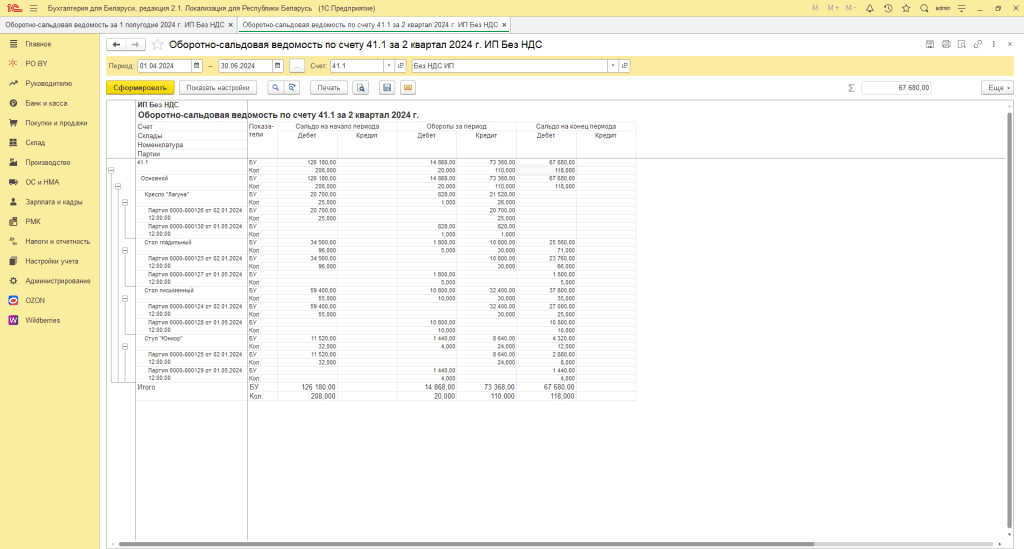Select the Итого row label

[x=146, y=387]
